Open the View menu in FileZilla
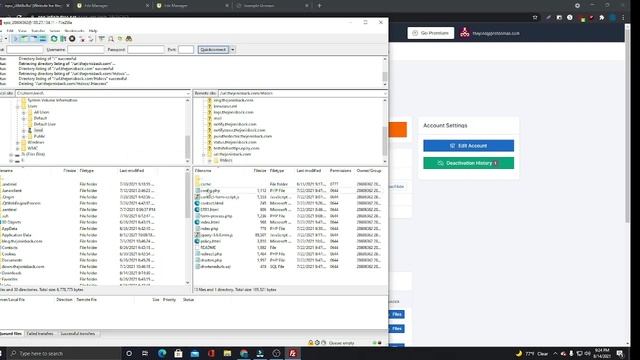This screenshot has width=640, height=360. (22, 31)
